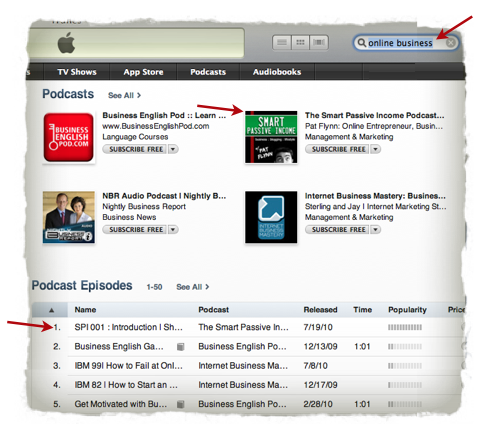Click The Smart Passive In… podcast cell
This screenshot has height=424, width=482.
[x=243, y=327]
